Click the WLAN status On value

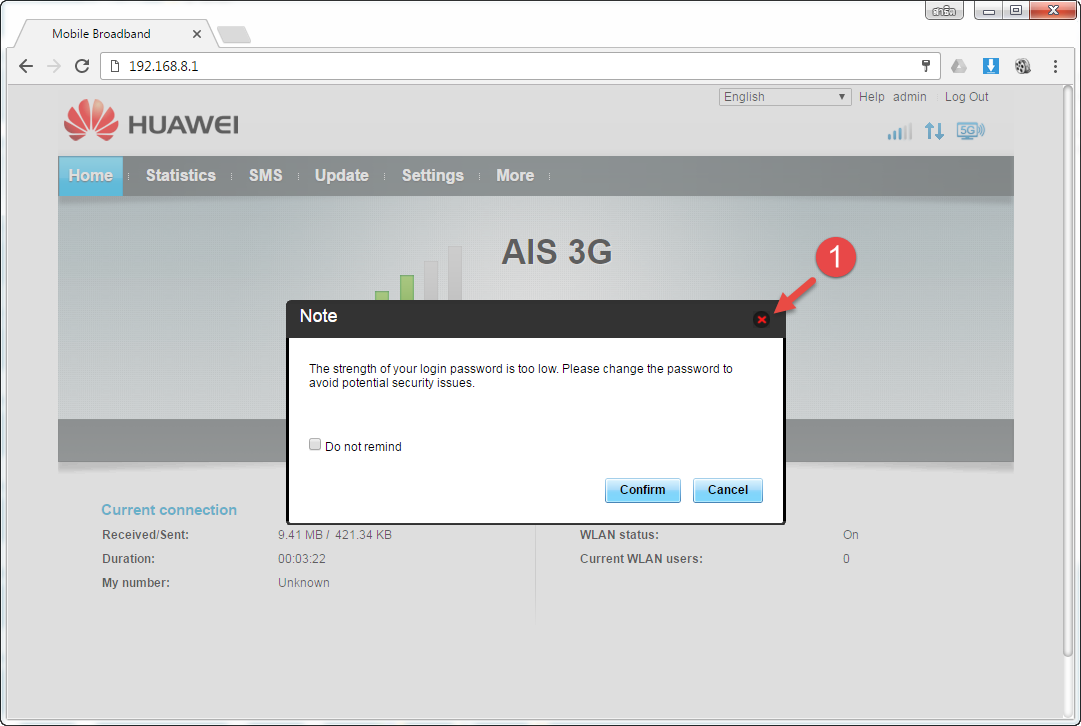[851, 535]
